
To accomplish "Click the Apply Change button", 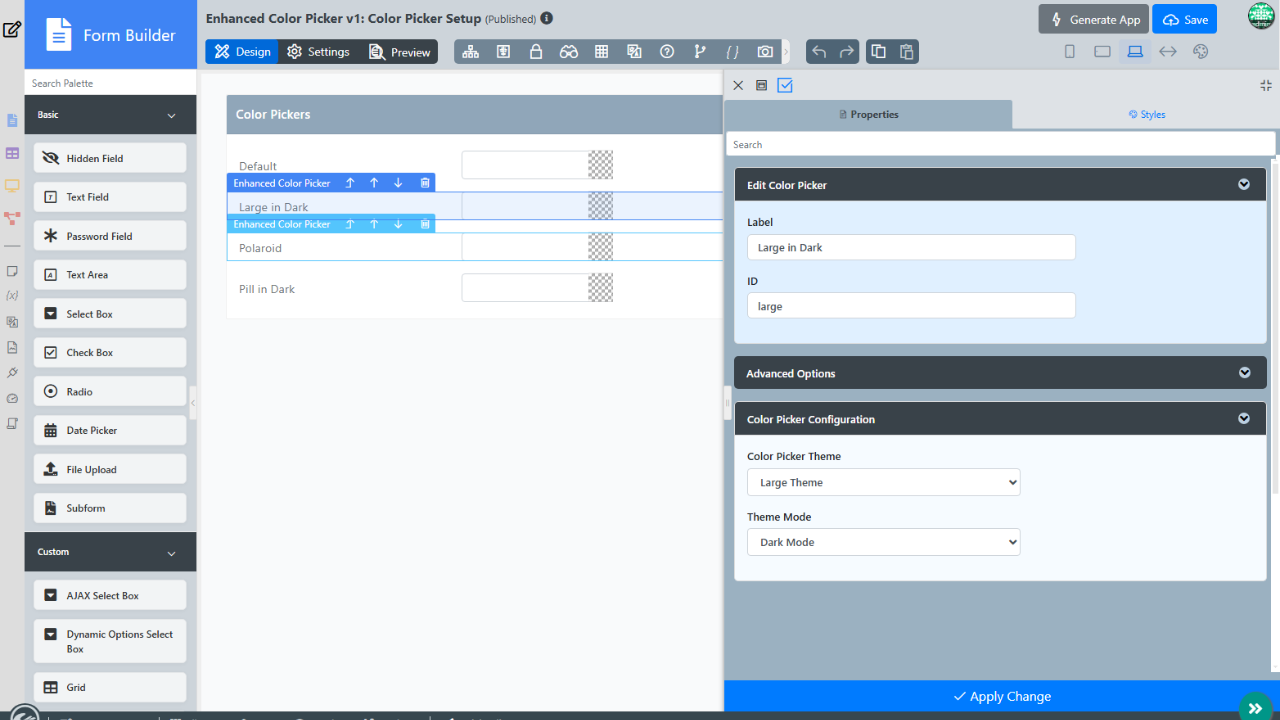I will click(x=1001, y=696).
